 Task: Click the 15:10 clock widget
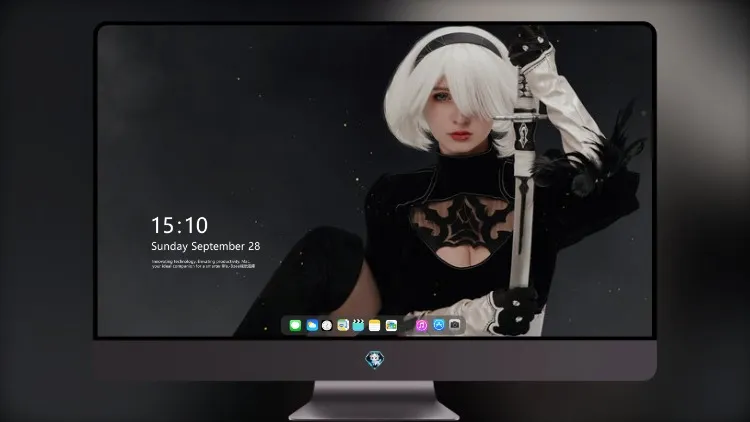[179, 225]
